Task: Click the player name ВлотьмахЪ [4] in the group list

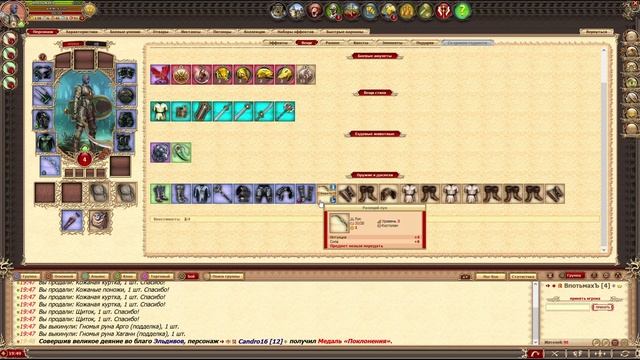Action: [587, 286]
